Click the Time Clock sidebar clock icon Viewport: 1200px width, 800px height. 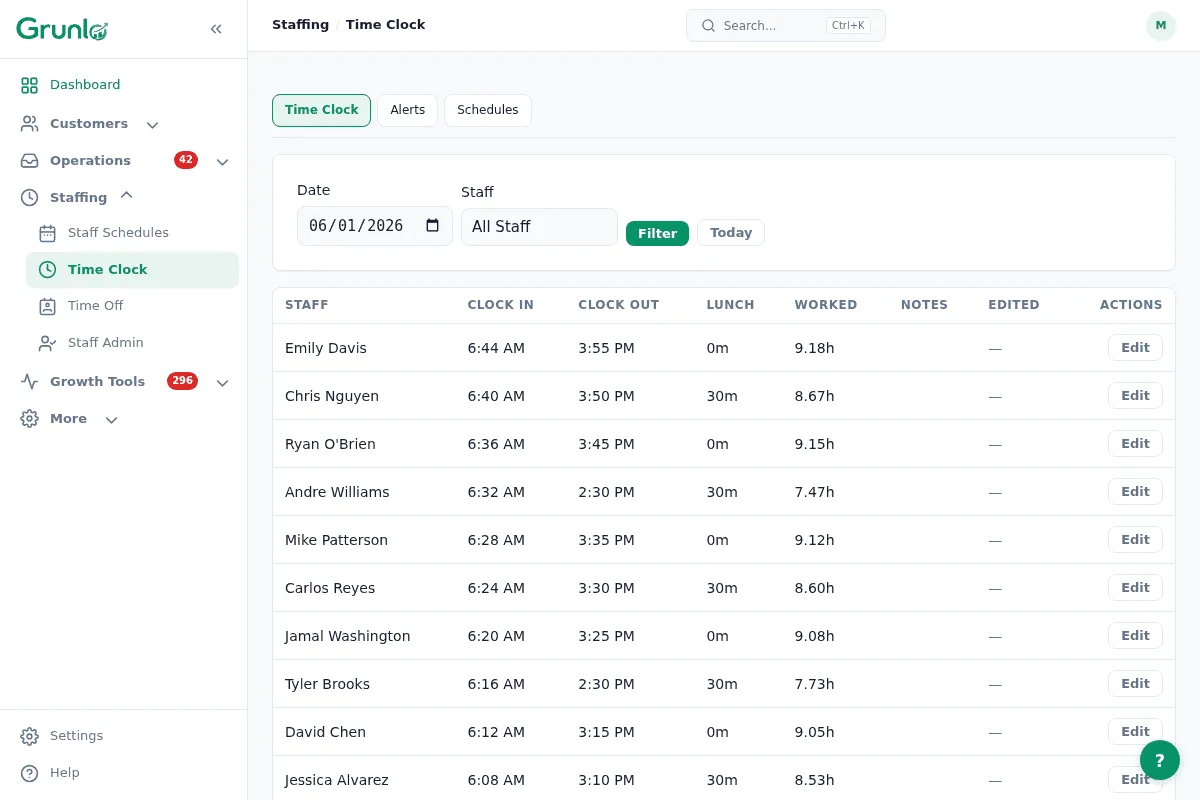[47, 270]
